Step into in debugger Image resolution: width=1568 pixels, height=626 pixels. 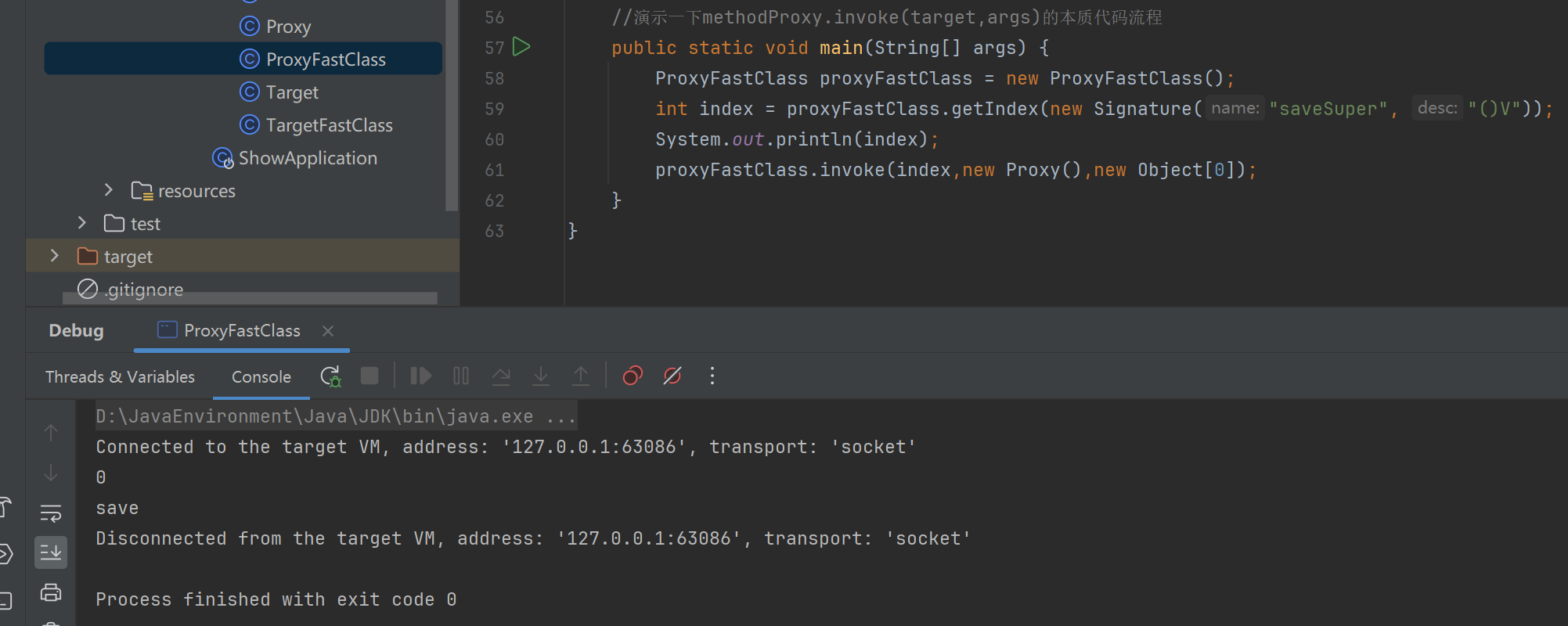tap(541, 376)
